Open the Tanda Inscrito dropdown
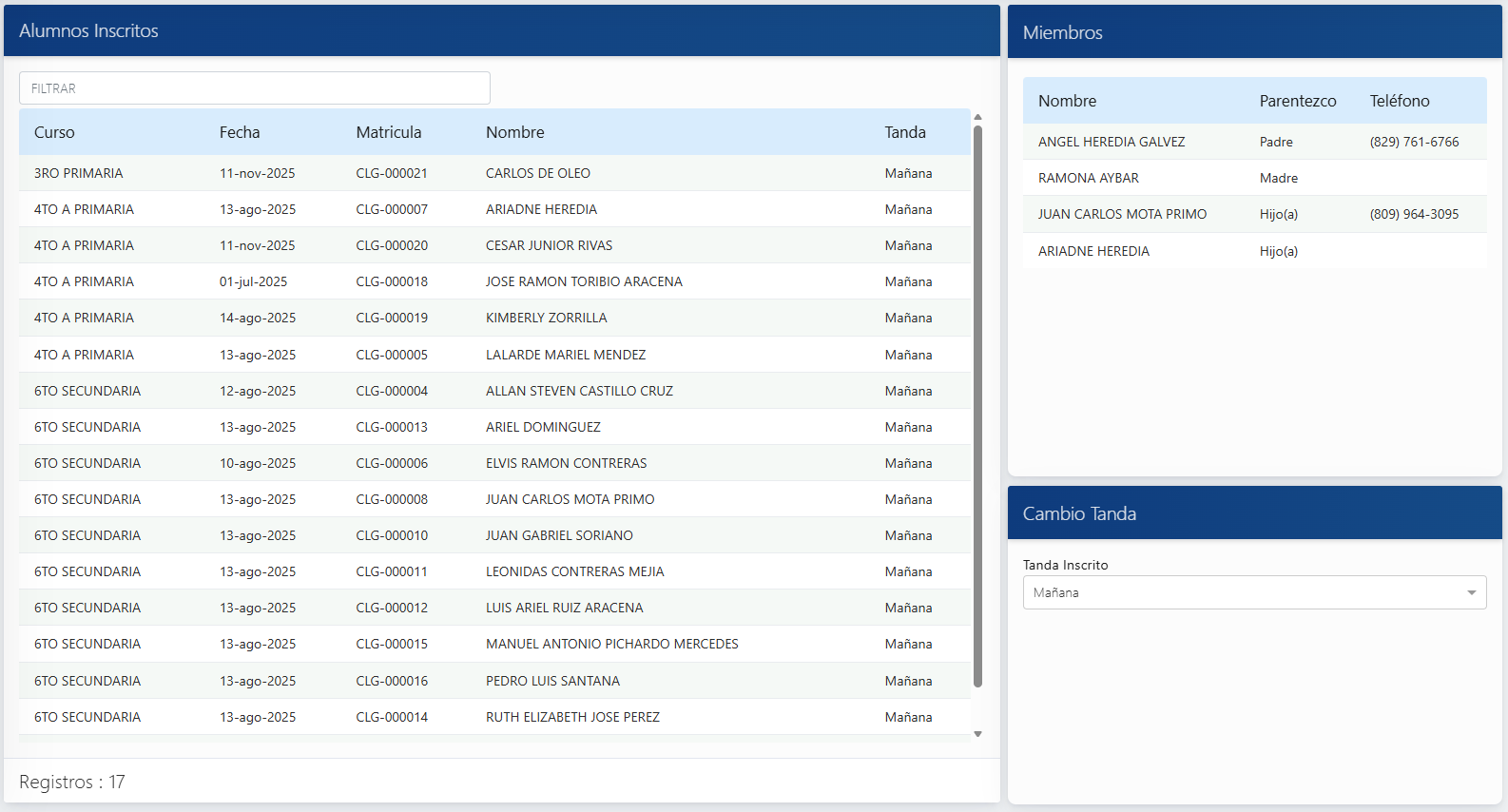1508x812 pixels. (x=1253, y=592)
